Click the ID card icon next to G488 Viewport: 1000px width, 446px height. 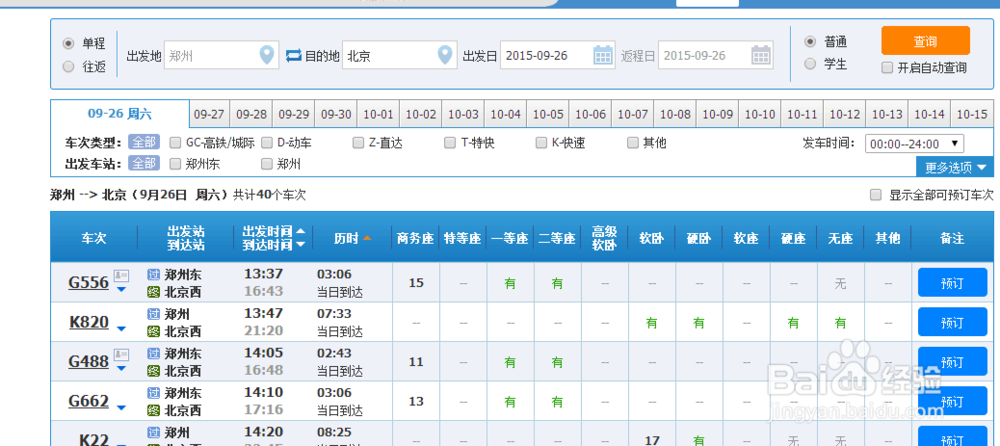click(x=121, y=355)
